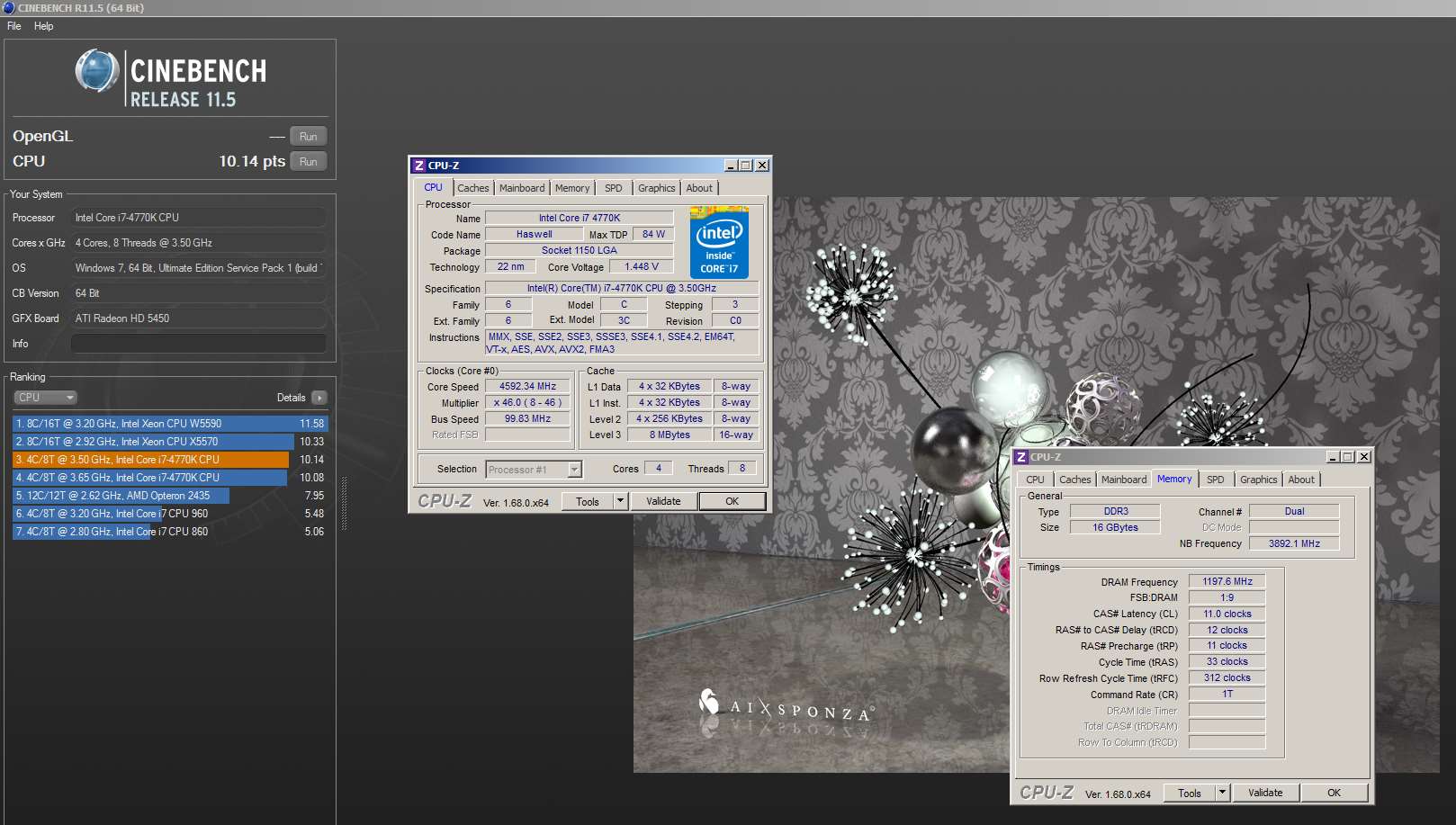This screenshot has height=825, width=1456.
Task: Select ranking bar Xeon CPU X5570
Action: pyautogui.click(x=170, y=442)
